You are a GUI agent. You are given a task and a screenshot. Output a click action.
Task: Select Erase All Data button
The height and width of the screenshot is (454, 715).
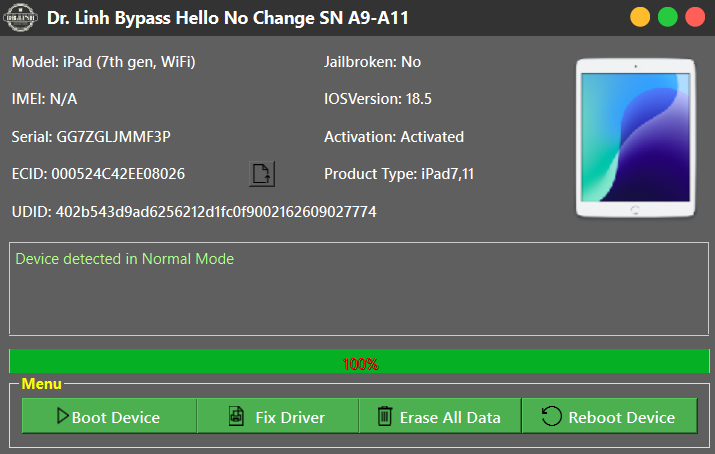click(x=440, y=416)
